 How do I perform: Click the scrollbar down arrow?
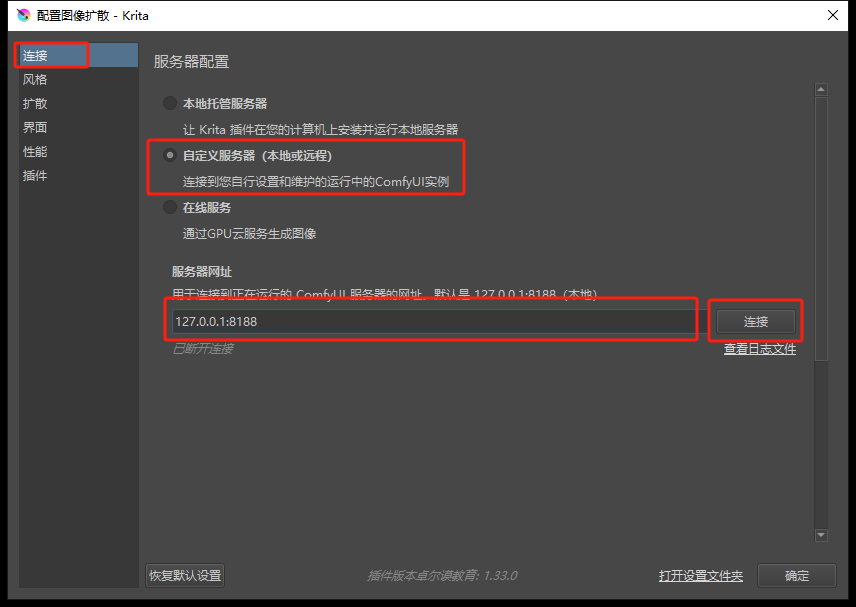click(x=821, y=535)
